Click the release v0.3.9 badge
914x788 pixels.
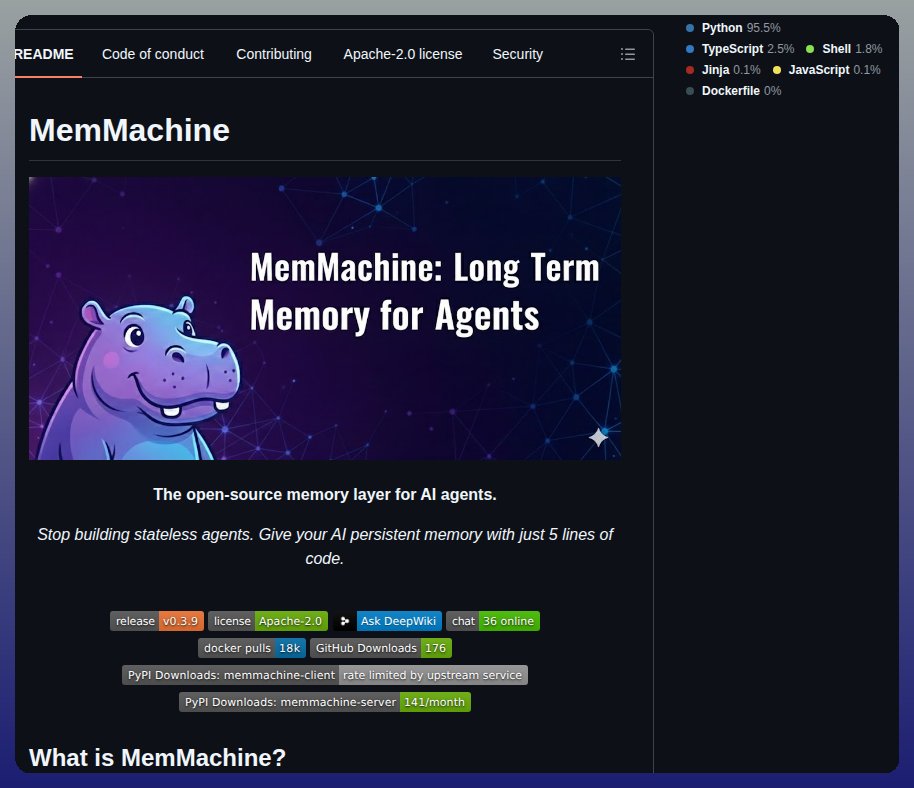(x=157, y=621)
